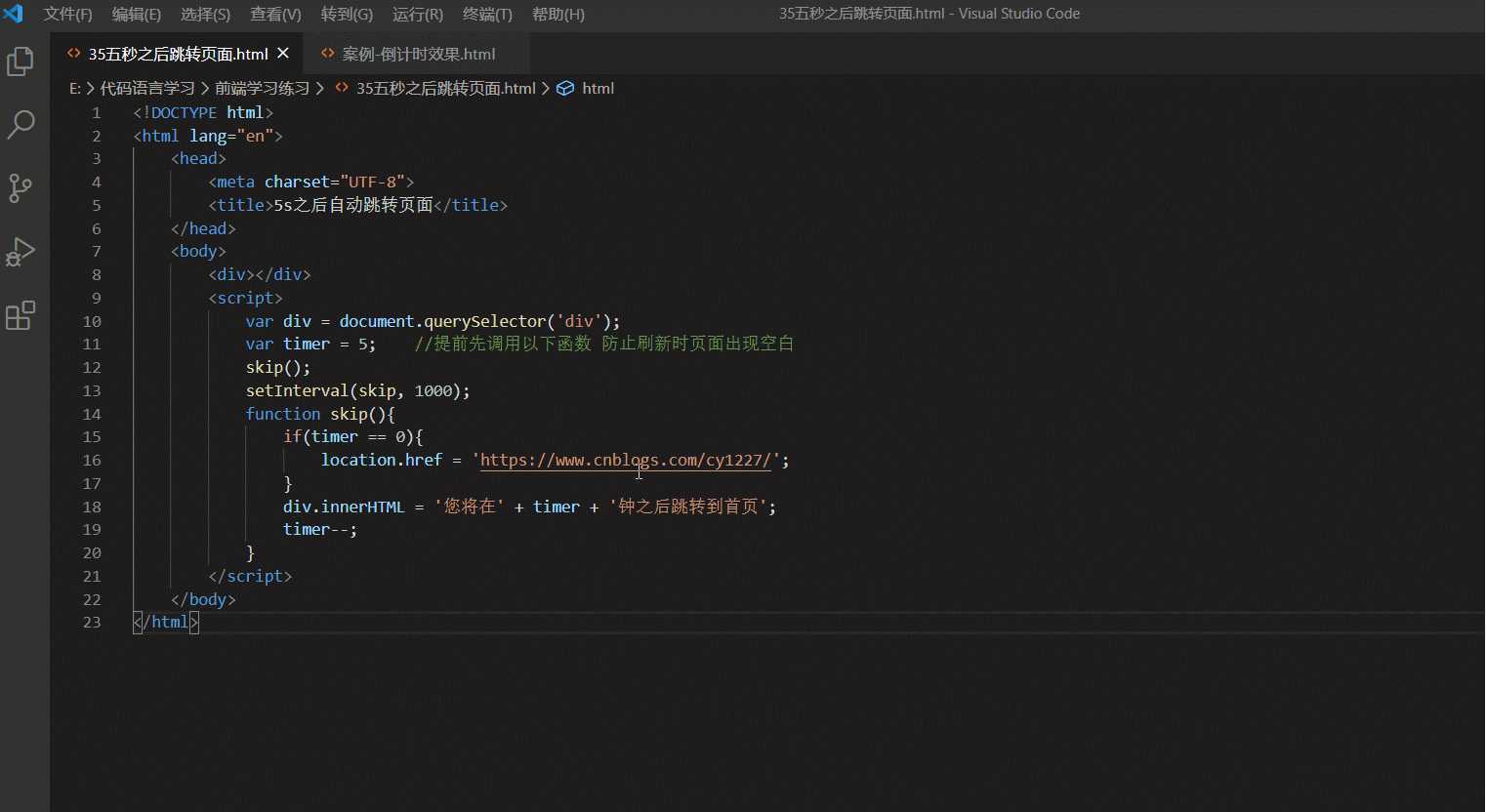
Task: Click the title text '5s之后自动跳转页面'
Action: pyautogui.click(x=353, y=205)
